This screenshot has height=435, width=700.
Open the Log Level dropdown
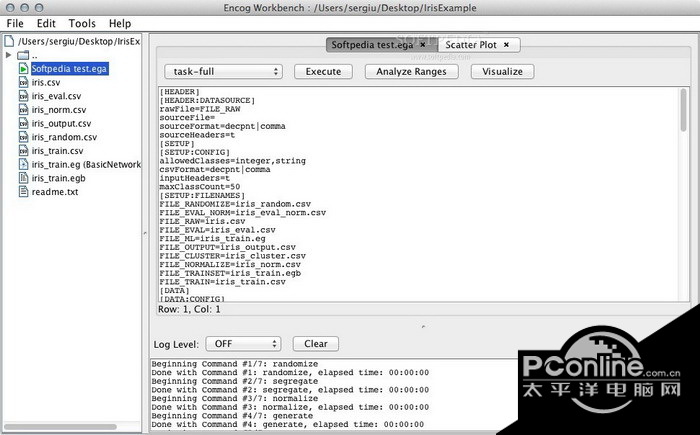[x=243, y=344]
